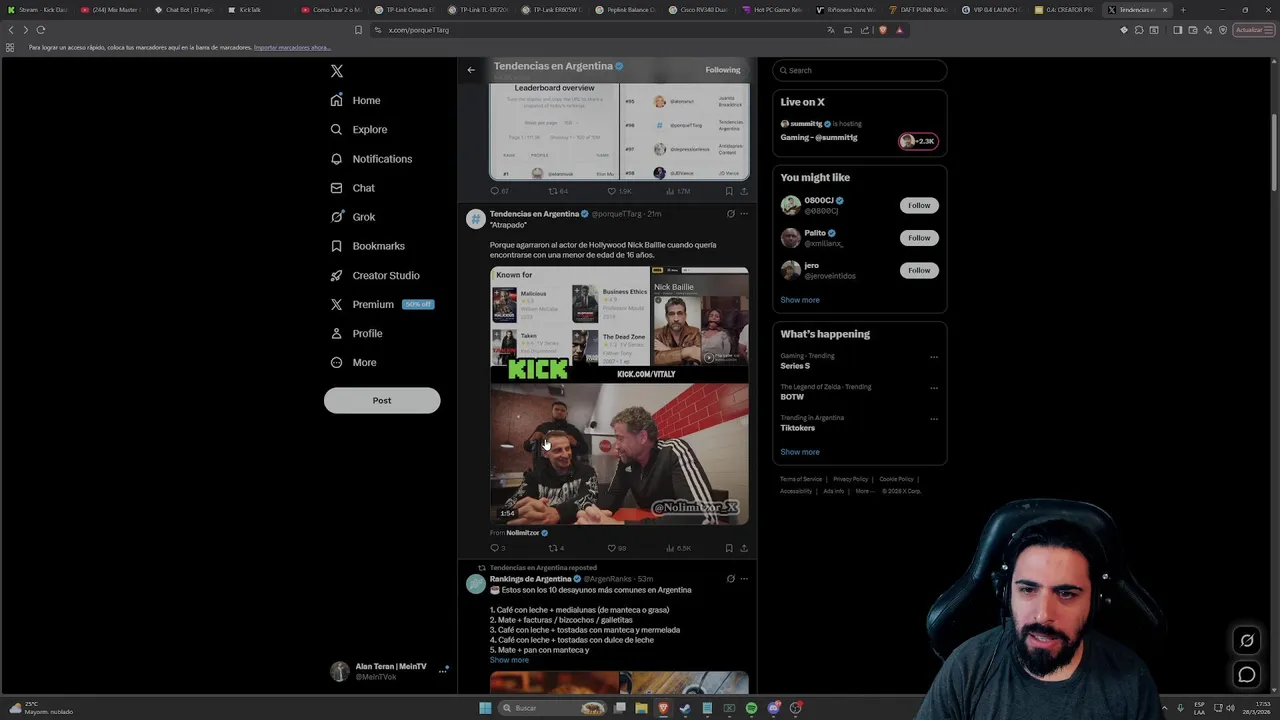Screen dimensions: 1280x720
Task: Click the X logo in the sidebar
Action: (337, 71)
